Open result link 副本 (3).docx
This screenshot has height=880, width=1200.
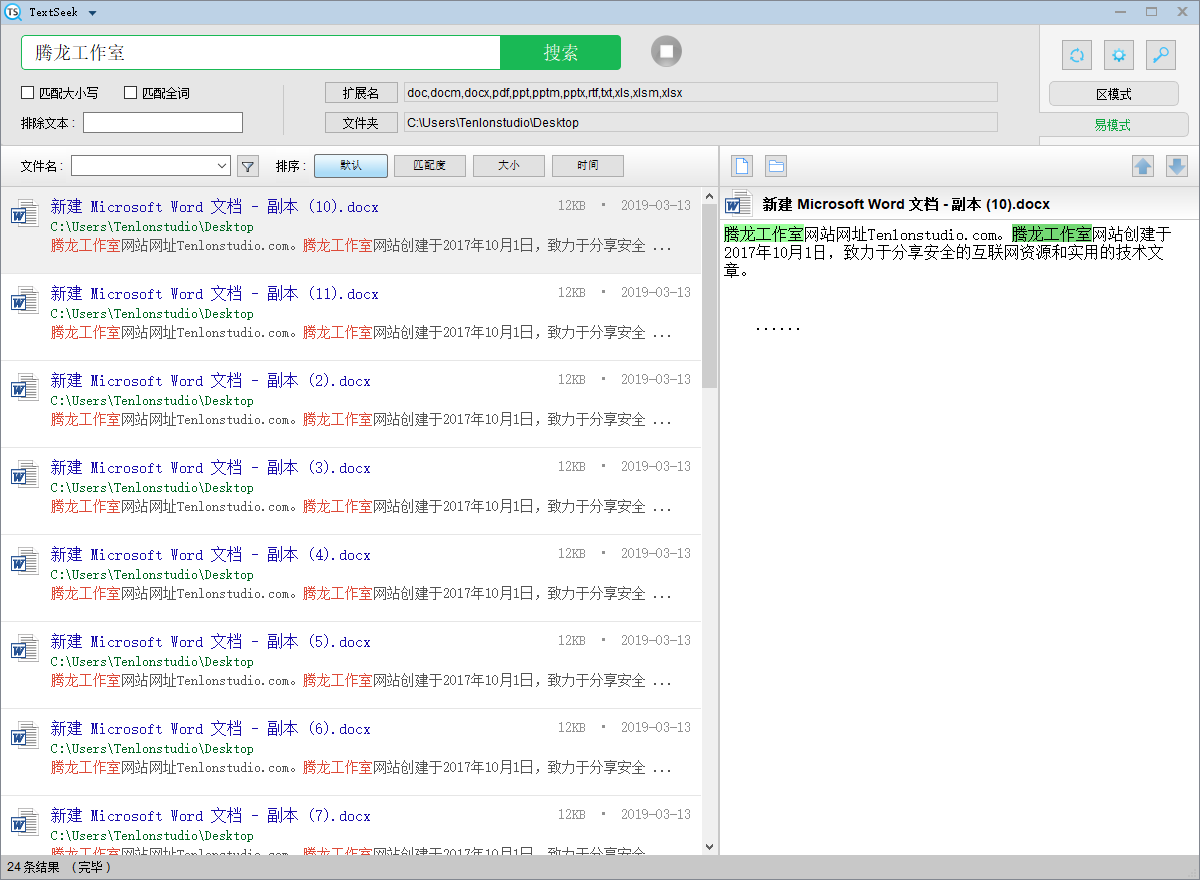211,468
